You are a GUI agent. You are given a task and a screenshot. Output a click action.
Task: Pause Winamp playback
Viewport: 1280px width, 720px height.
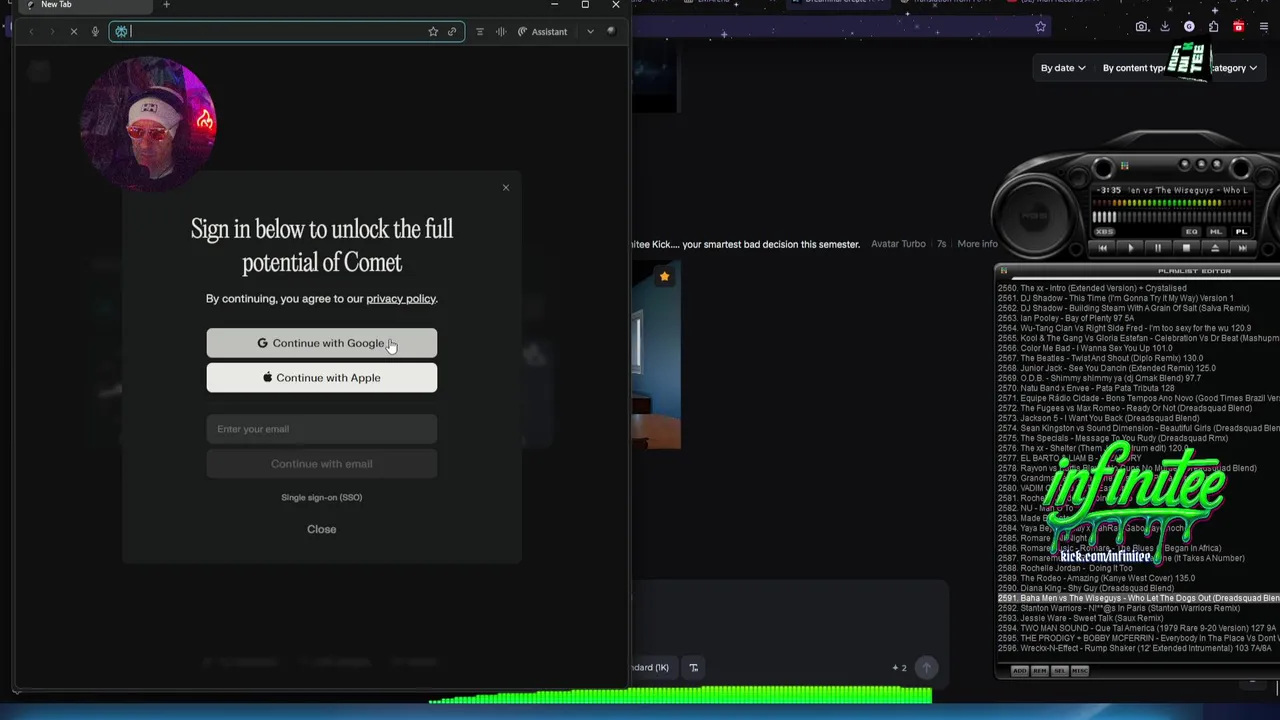click(1158, 248)
